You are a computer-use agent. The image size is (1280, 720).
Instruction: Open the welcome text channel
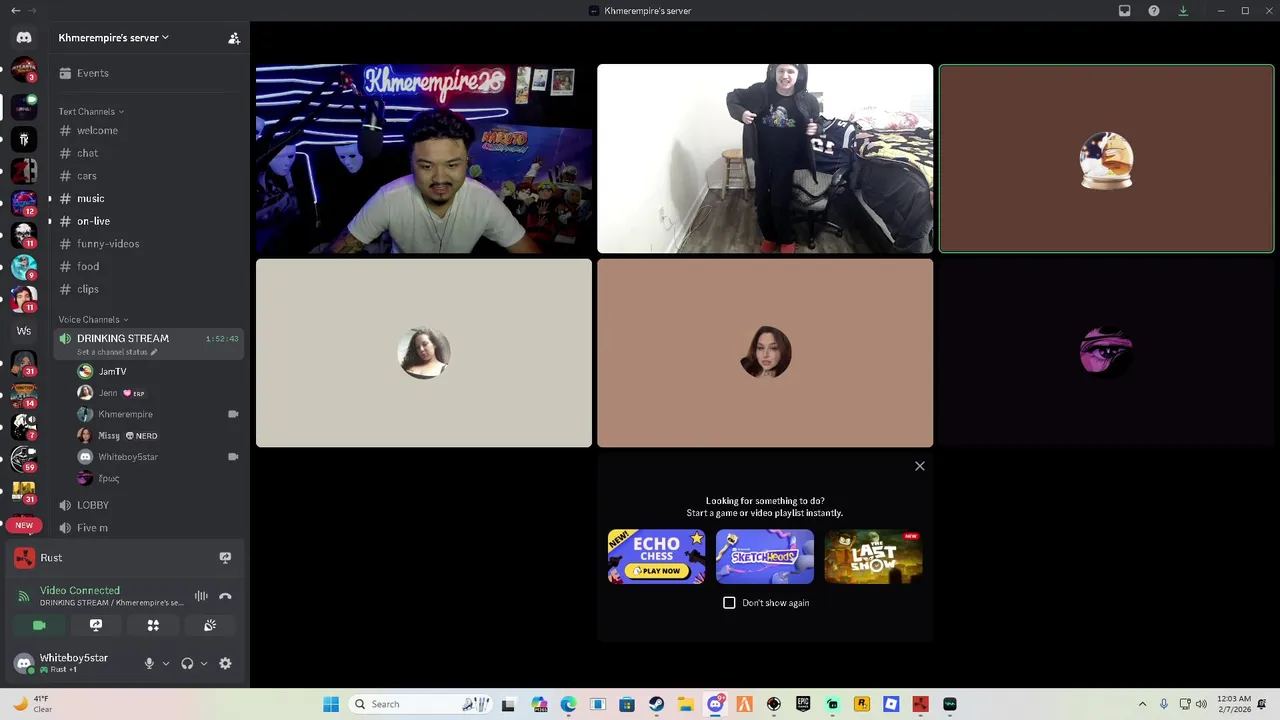pyautogui.click(x=147, y=130)
